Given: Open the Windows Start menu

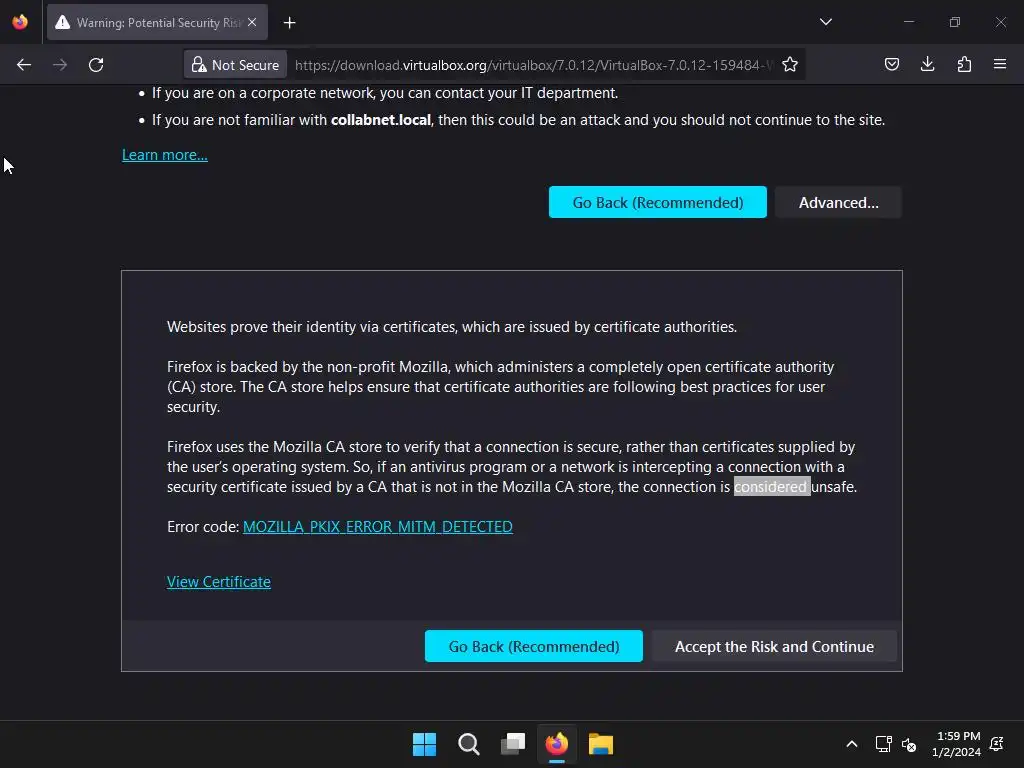Looking at the screenshot, I should pos(424,744).
